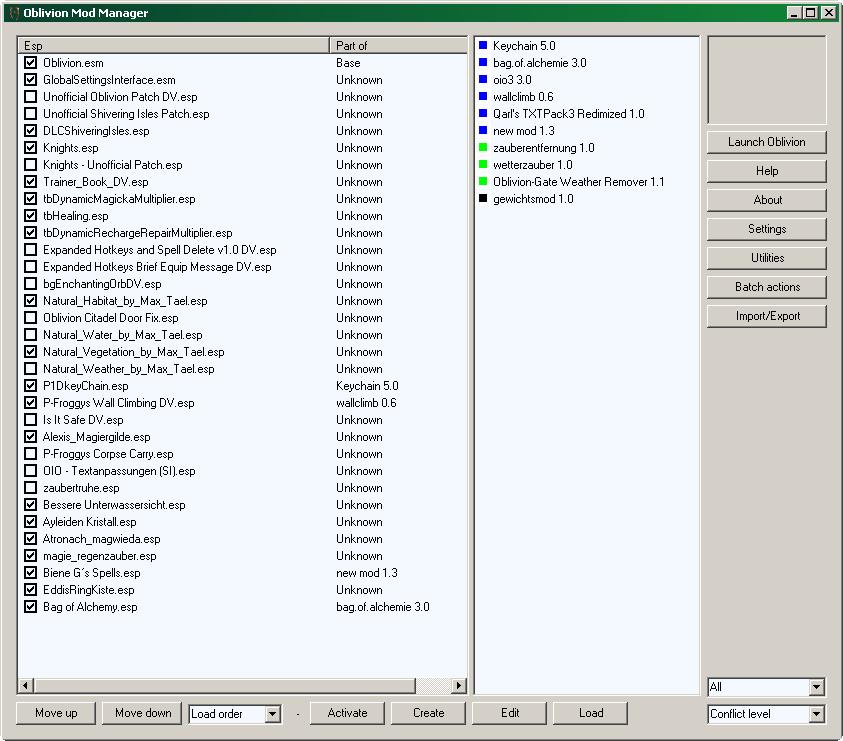
Task: Toggle Natural_Water_by_Max_Tael.esp checkbox
Action: pyautogui.click(x=30, y=335)
